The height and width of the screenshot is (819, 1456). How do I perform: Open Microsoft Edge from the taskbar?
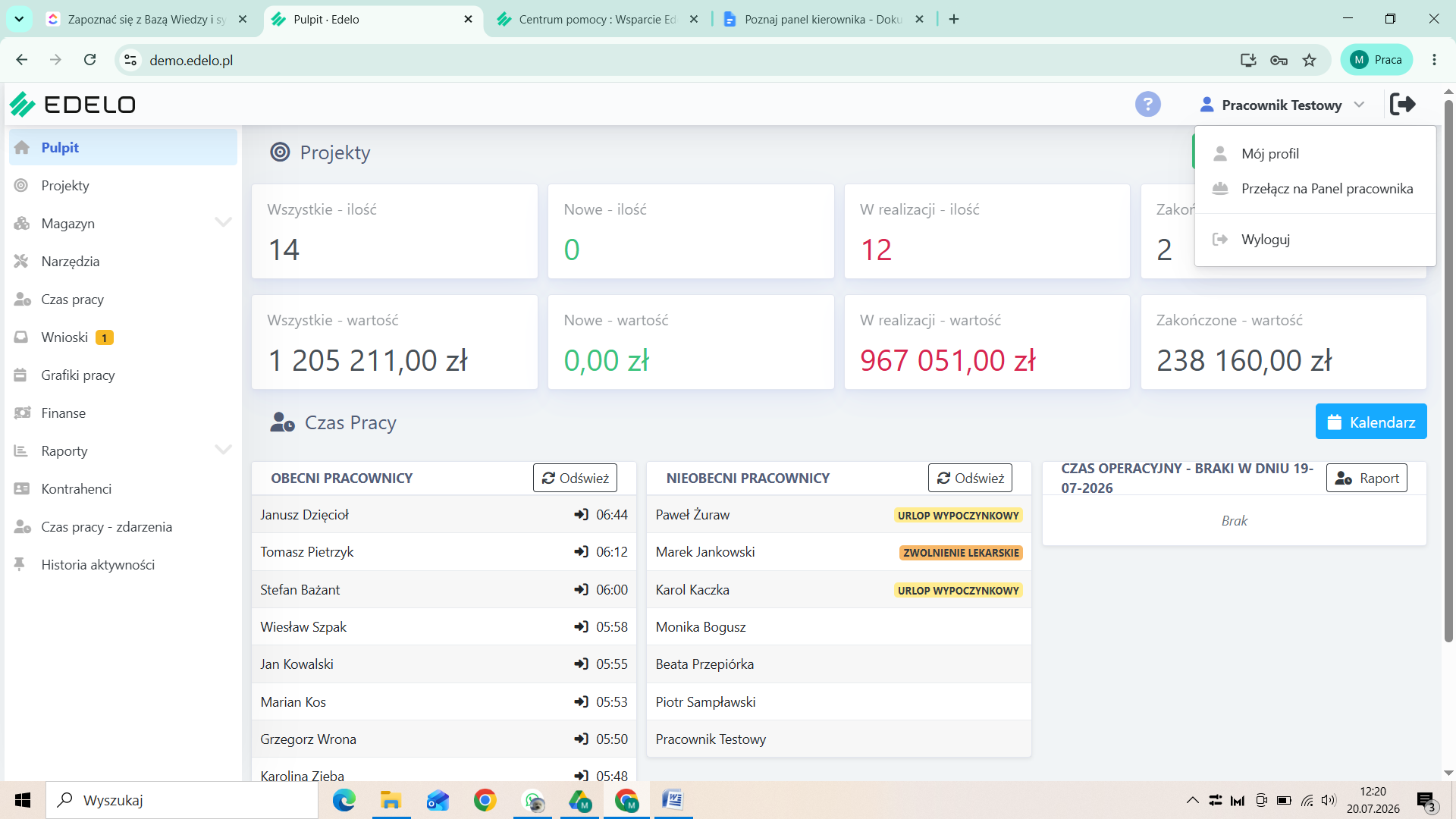tap(344, 800)
